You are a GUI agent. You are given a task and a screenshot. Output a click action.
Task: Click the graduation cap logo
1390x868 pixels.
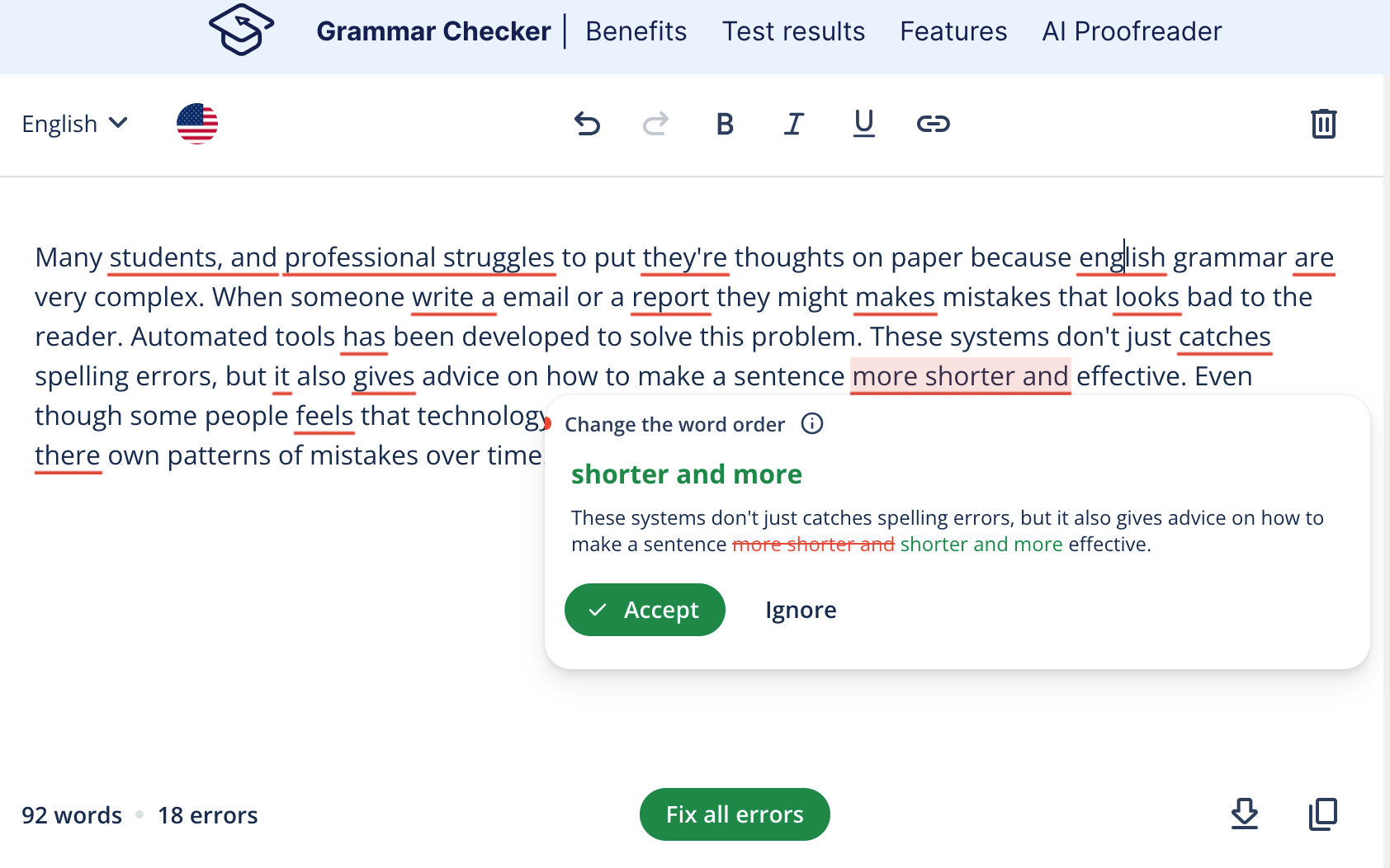(241, 30)
